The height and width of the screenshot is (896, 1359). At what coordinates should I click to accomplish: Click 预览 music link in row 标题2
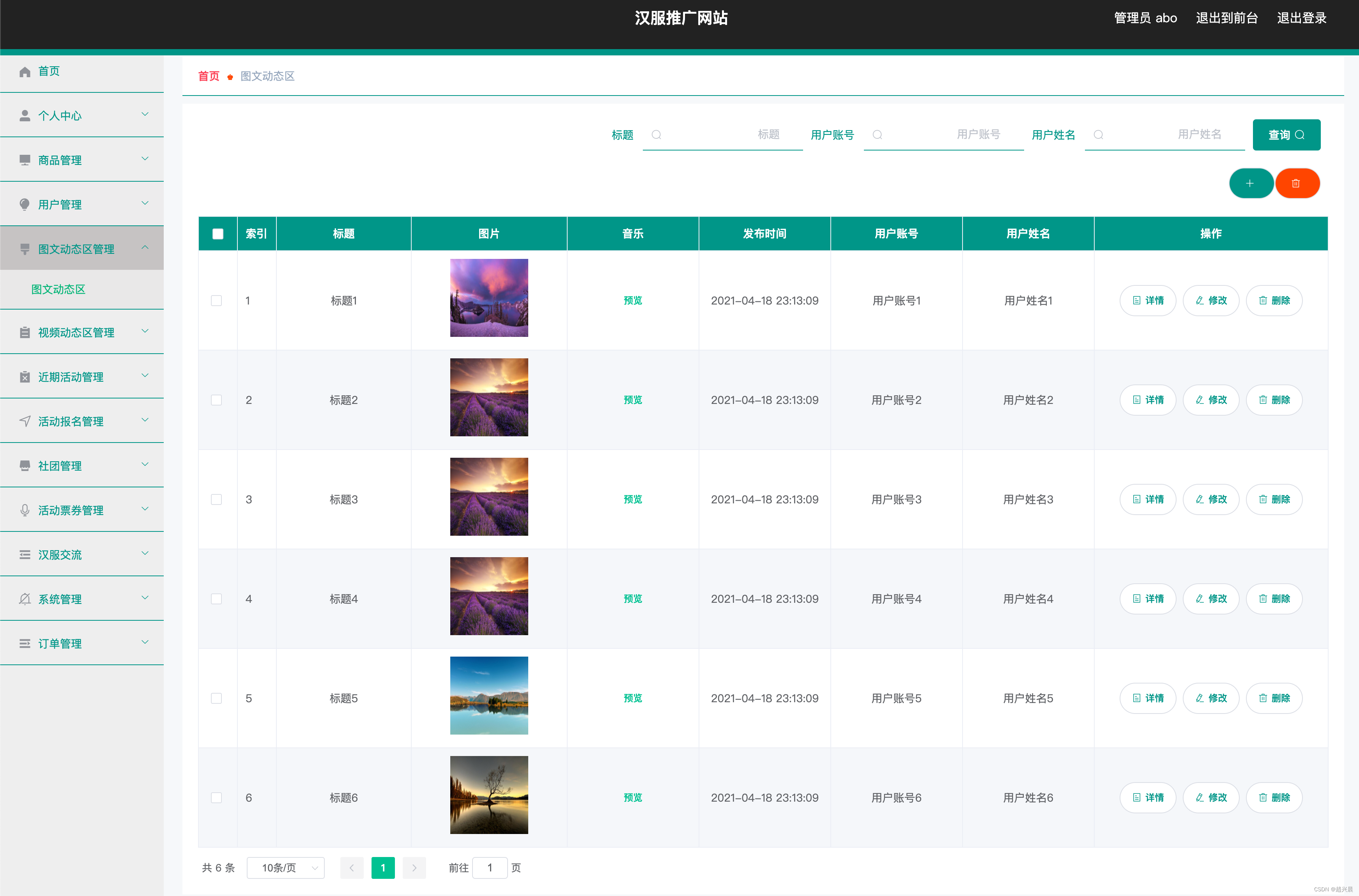[633, 400]
